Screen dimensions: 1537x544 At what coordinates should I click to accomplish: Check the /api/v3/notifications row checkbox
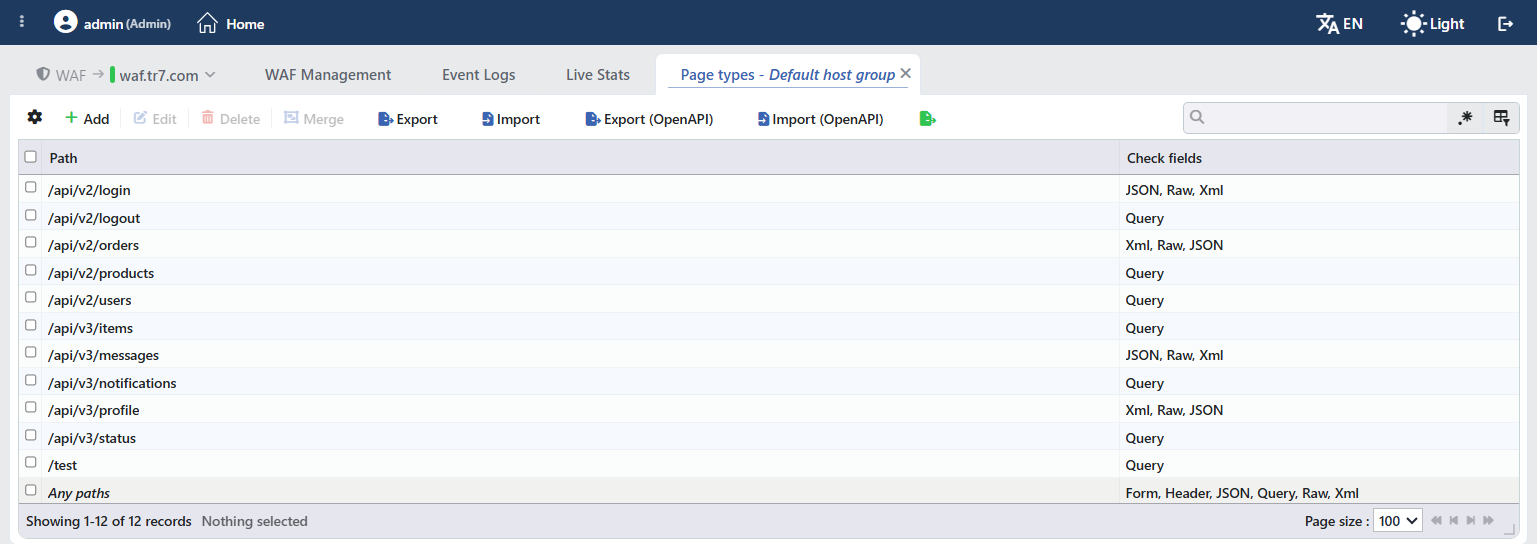pyautogui.click(x=31, y=381)
